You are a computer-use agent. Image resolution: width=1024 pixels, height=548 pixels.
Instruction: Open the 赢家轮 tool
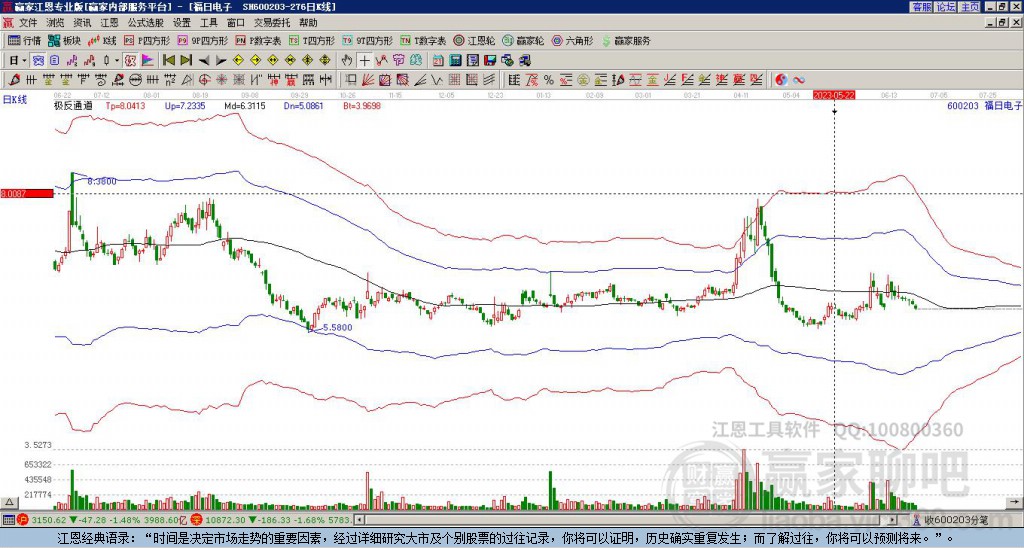[523, 40]
